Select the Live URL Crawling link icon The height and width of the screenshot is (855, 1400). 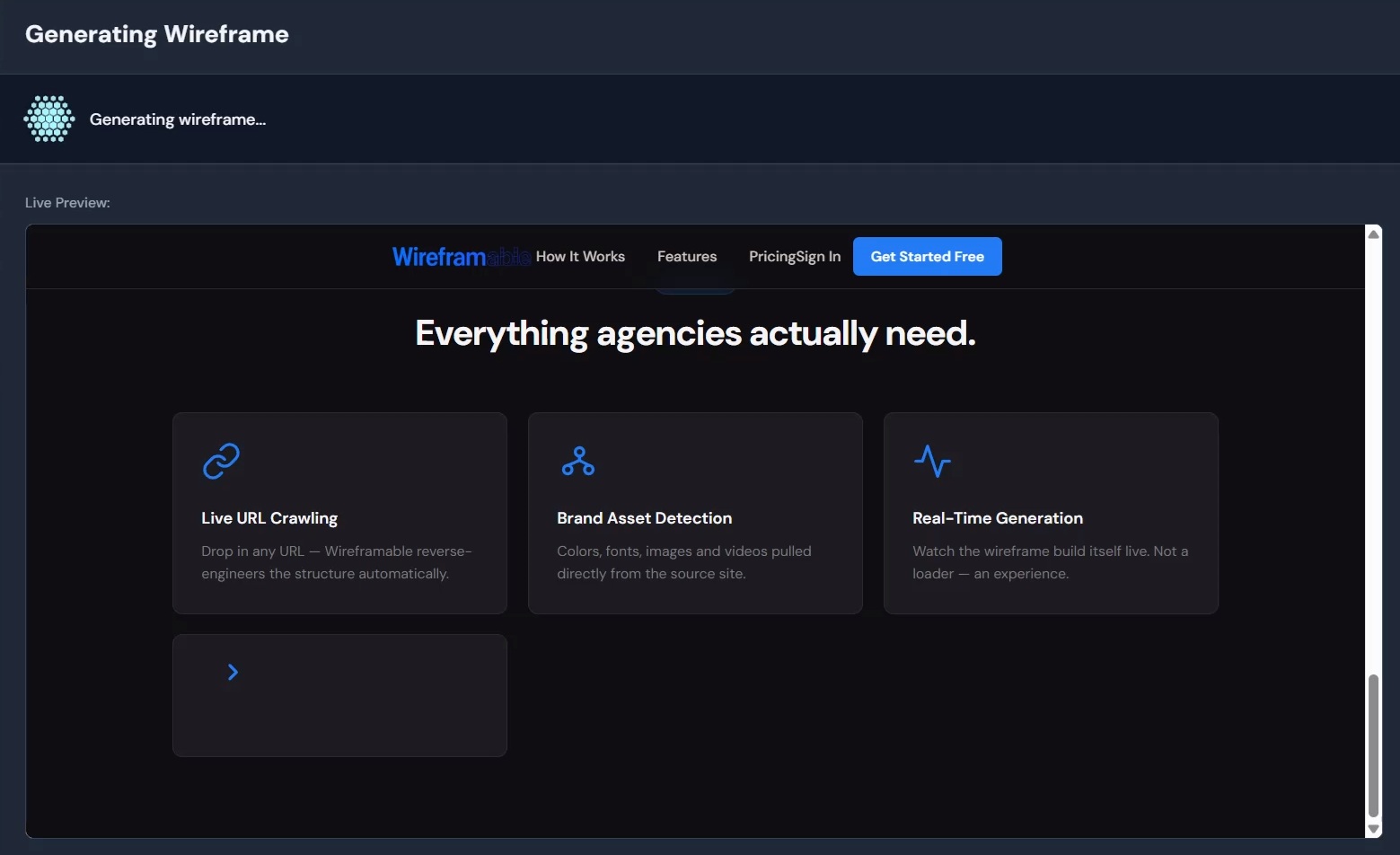pos(220,461)
